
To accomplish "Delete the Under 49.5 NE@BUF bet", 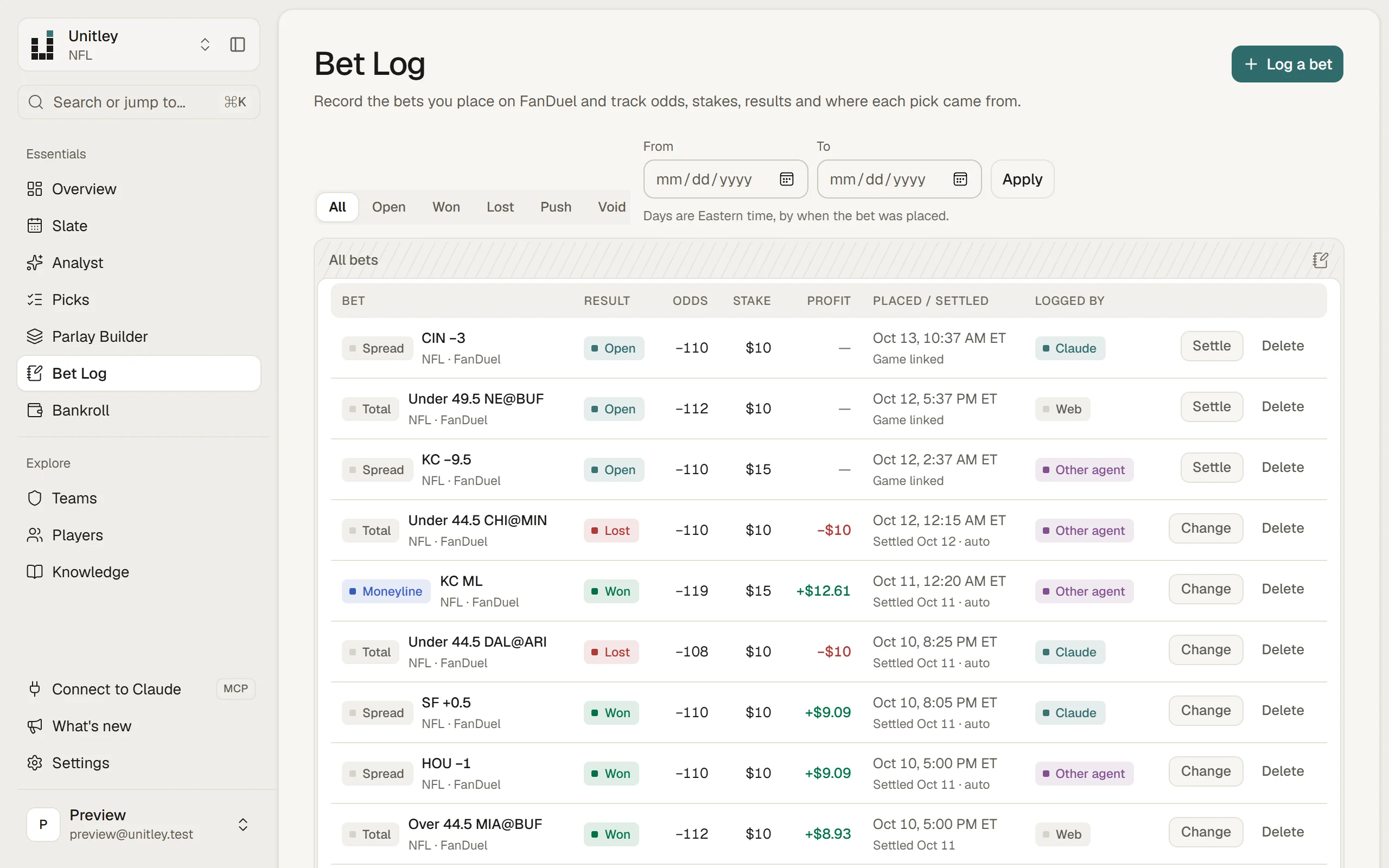I will coord(1283,406).
